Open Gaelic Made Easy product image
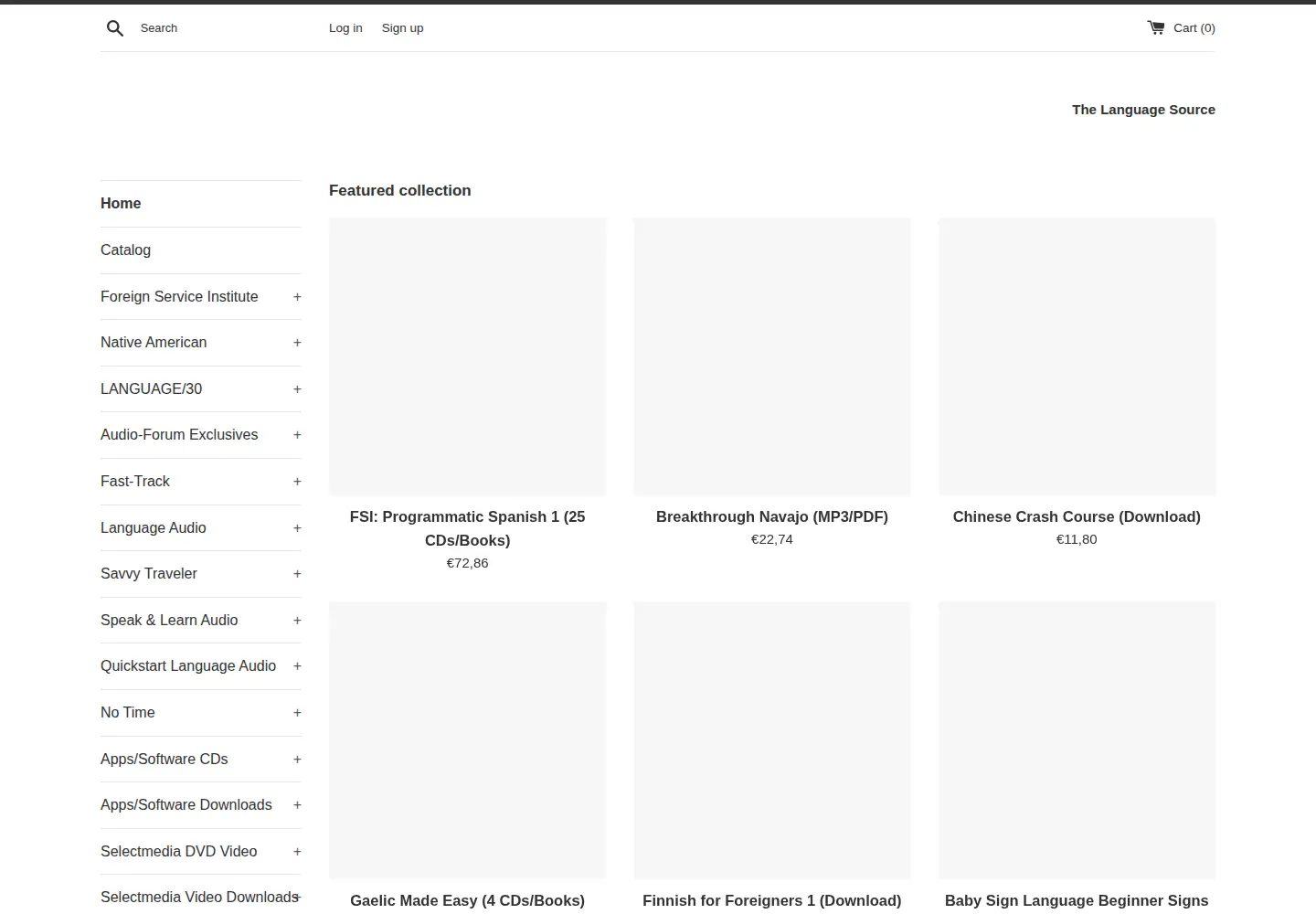The width and height of the screenshot is (1316, 914). (467, 740)
